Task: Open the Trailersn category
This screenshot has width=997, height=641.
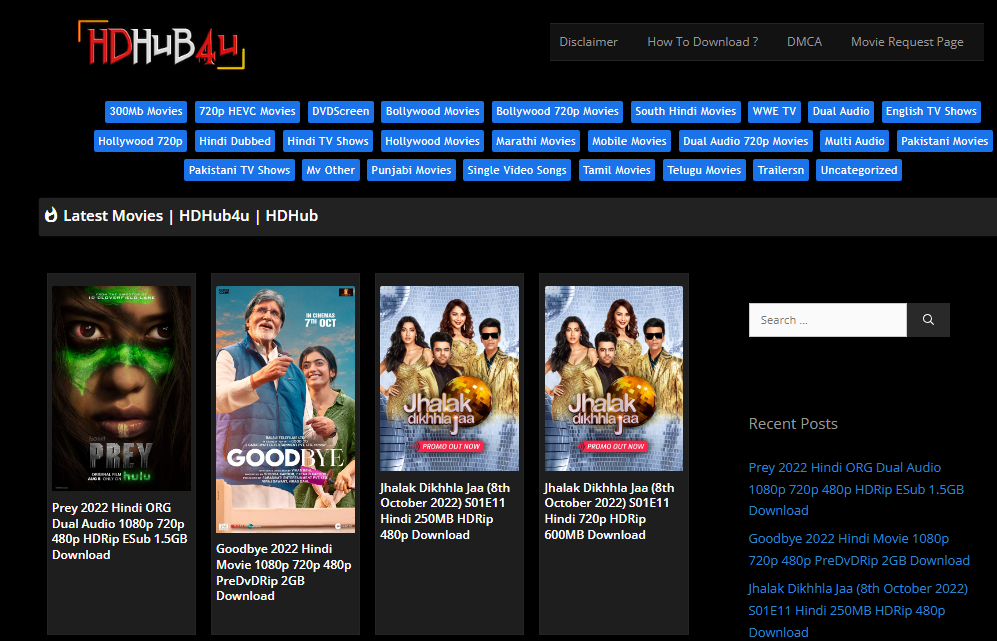Action: (781, 170)
